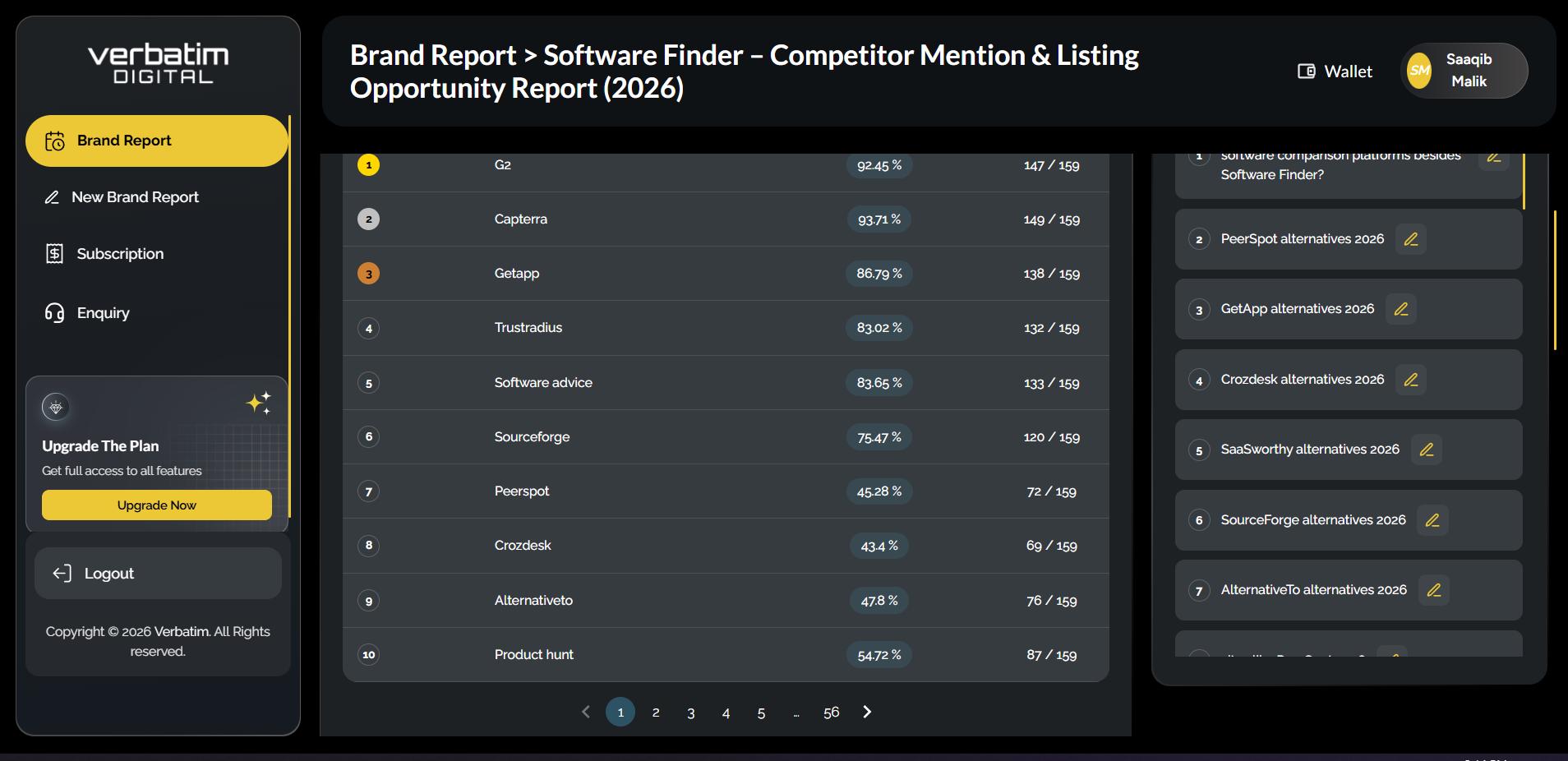Screen dimensions: 1568x761
Task: Jump to page 2 in pagination
Action: [656, 713]
